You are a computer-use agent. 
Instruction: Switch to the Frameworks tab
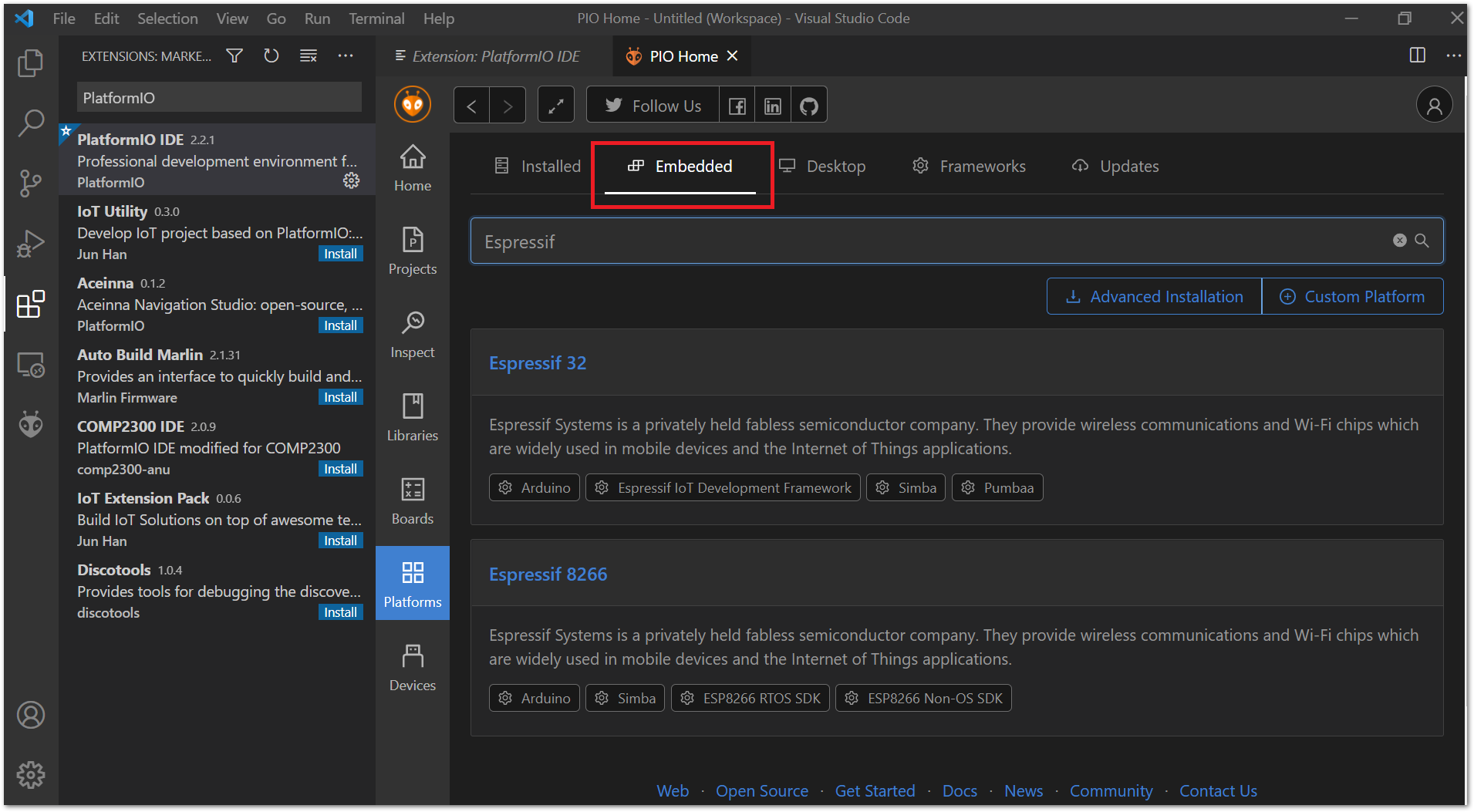pos(969,166)
